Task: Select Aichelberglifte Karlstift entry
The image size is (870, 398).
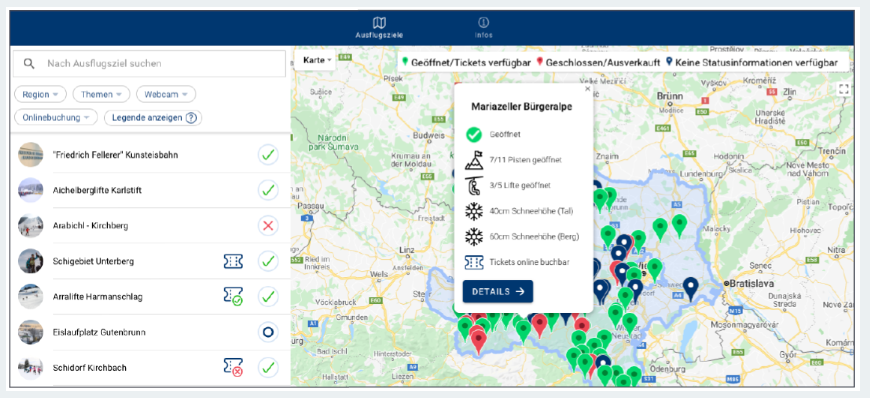Action: (150, 190)
